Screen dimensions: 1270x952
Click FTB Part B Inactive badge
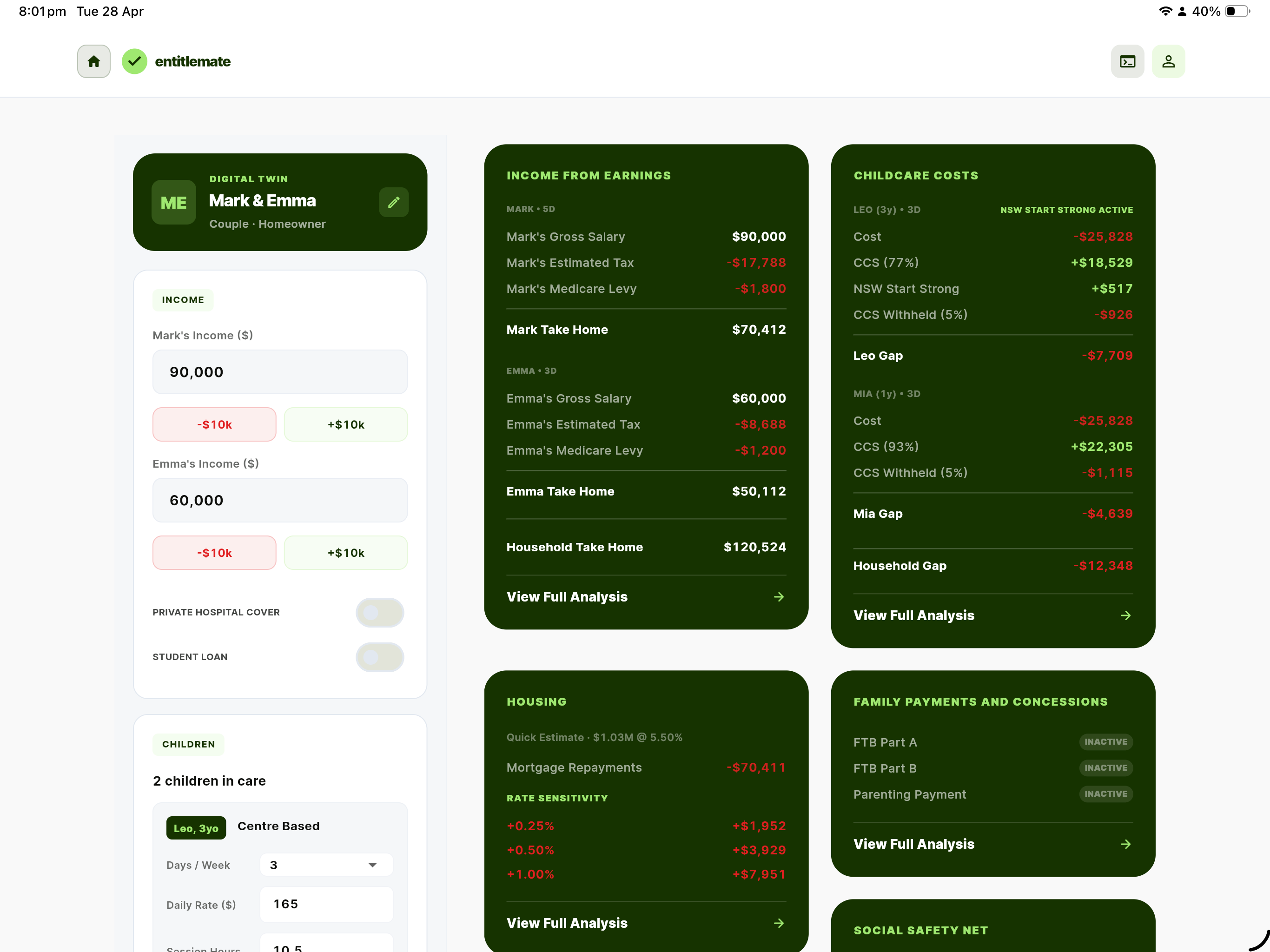pyautogui.click(x=1106, y=767)
